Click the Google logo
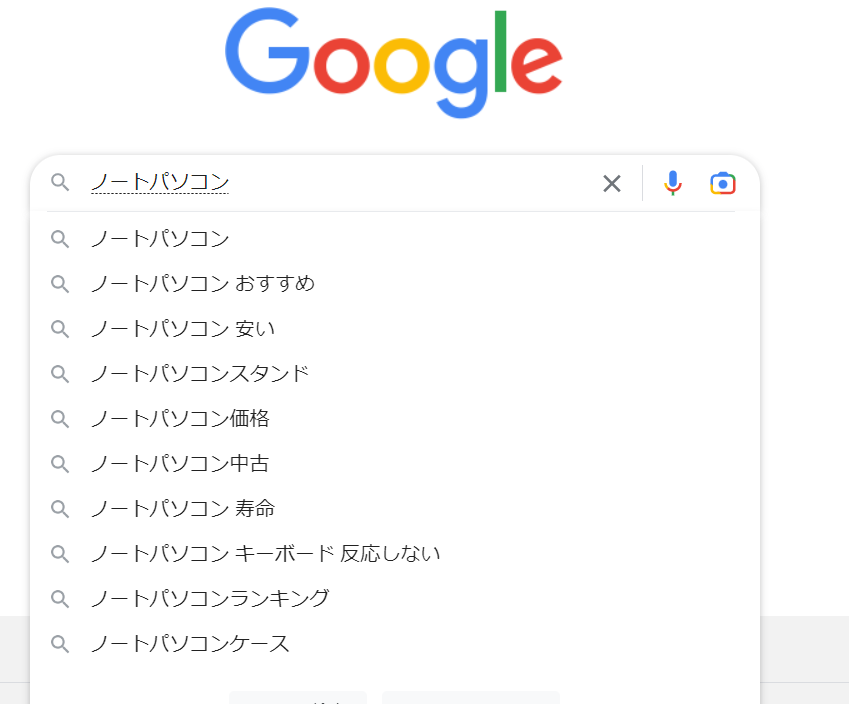849x704 pixels. coord(393,61)
